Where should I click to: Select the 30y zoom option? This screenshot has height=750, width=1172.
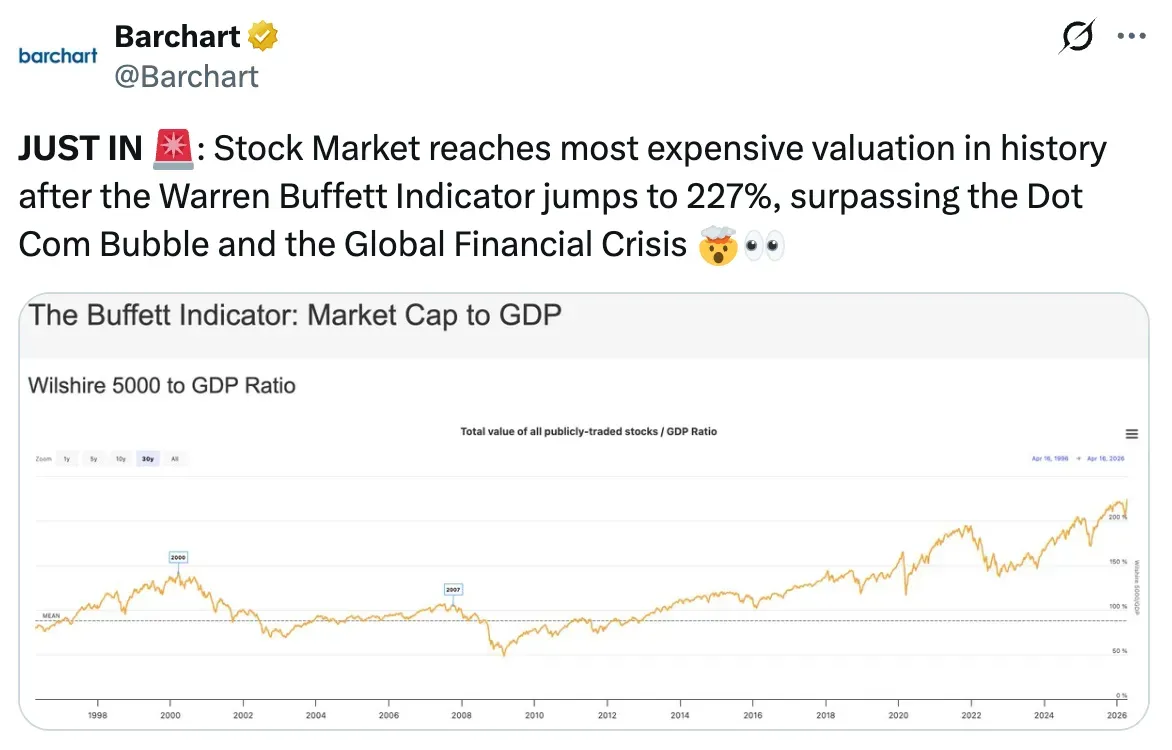tap(148, 459)
